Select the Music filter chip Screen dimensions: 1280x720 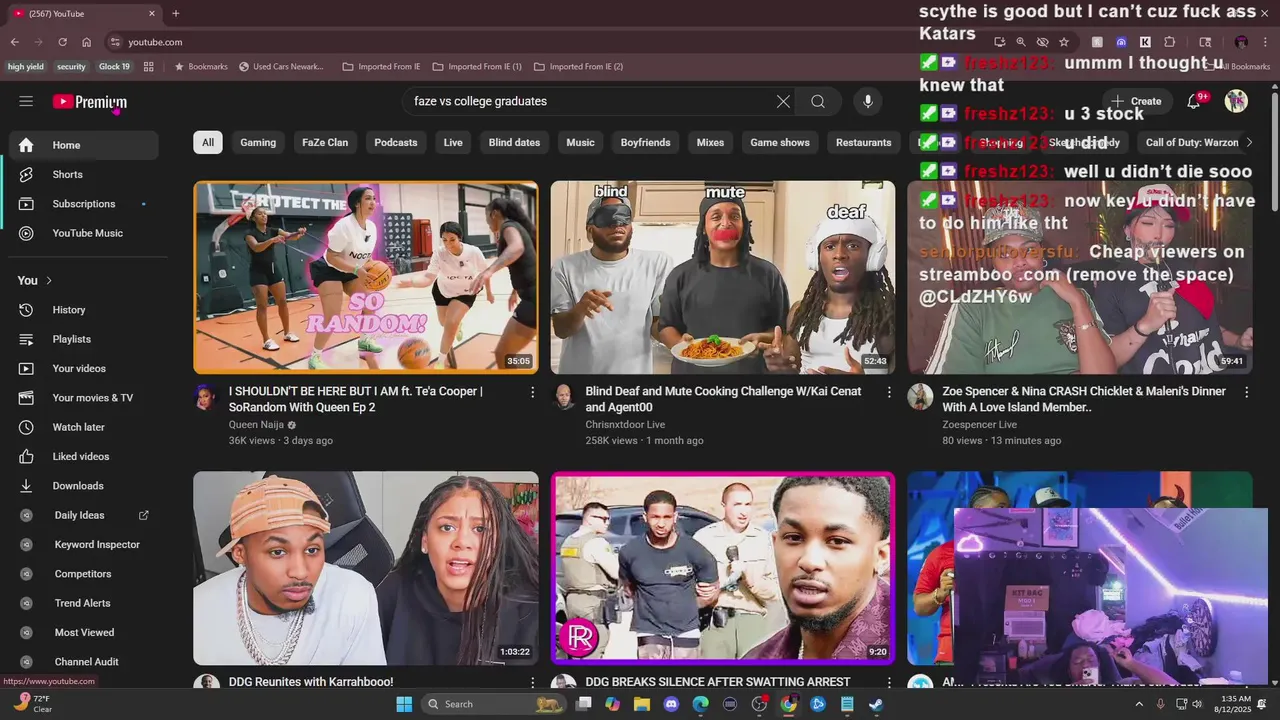click(580, 142)
